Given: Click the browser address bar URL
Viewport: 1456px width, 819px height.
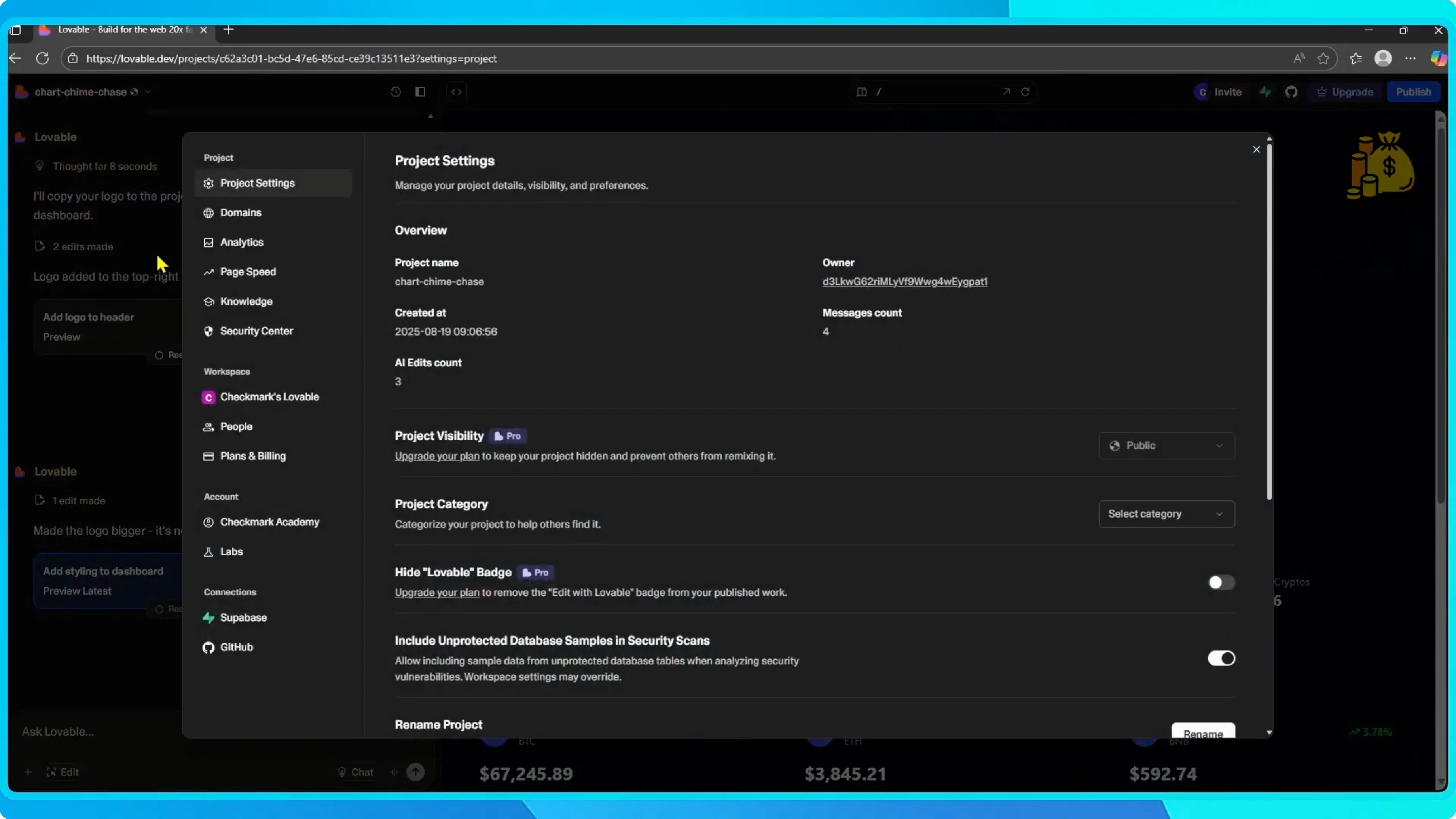Looking at the screenshot, I should coord(291,58).
